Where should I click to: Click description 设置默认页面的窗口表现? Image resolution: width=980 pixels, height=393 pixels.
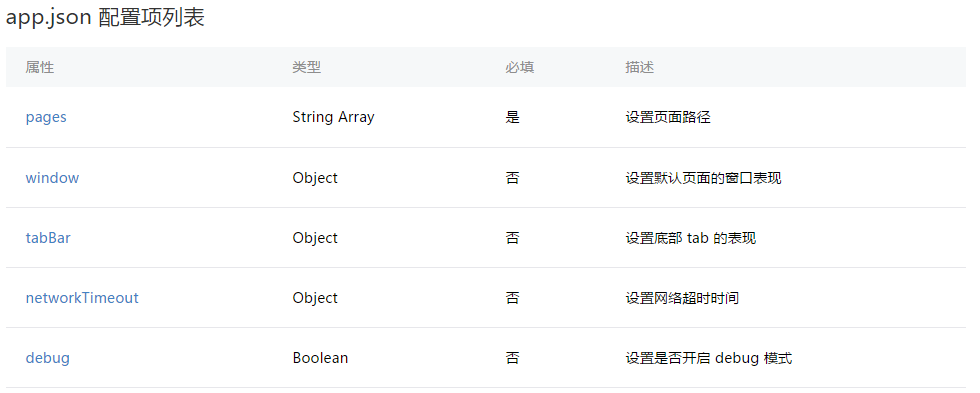tap(703, 177)
